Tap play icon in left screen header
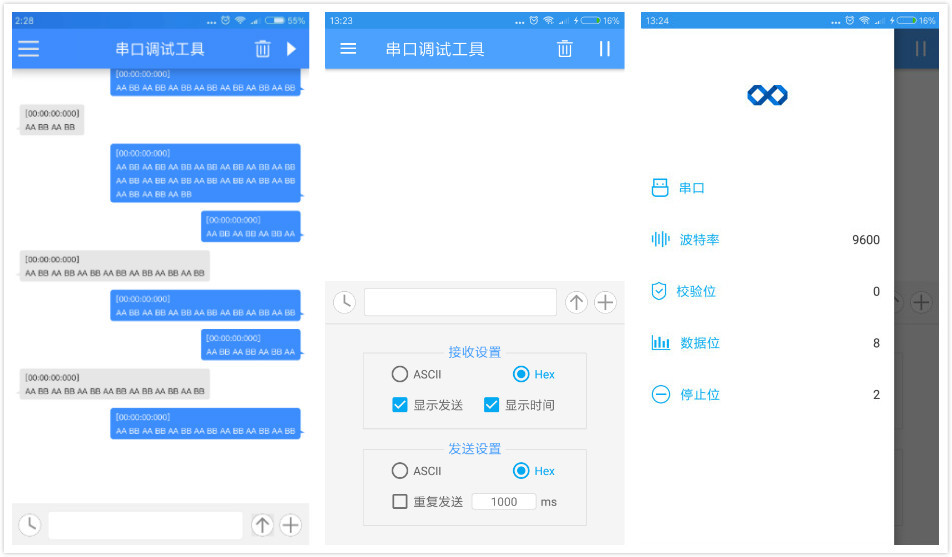This screenshot has height=557, width=952. tap(291, 49)
